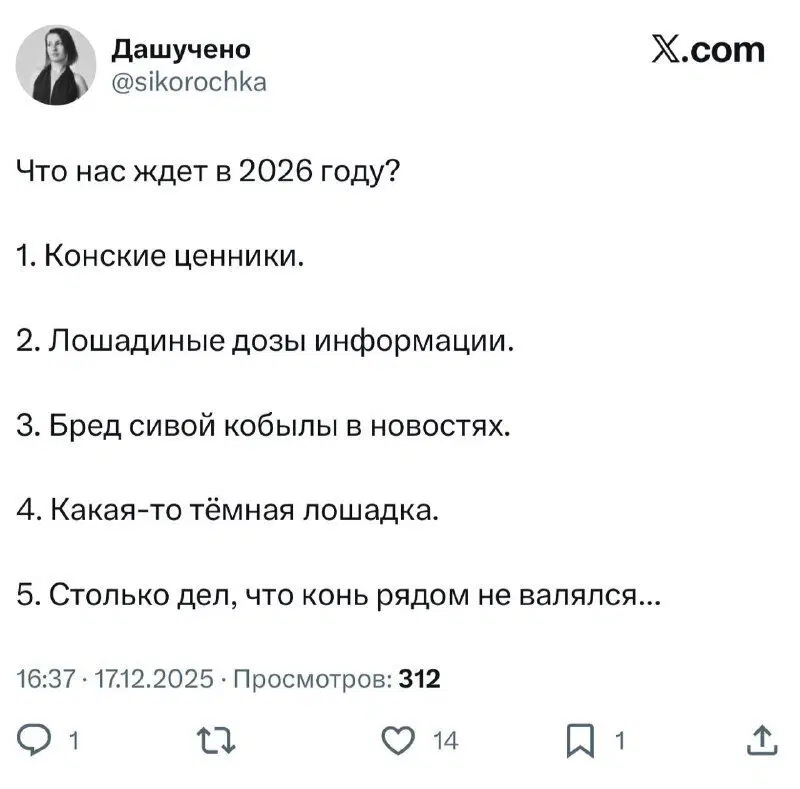Click the reply speech bubble icon
The image size is (800, 789).
[x=34, y=741]
